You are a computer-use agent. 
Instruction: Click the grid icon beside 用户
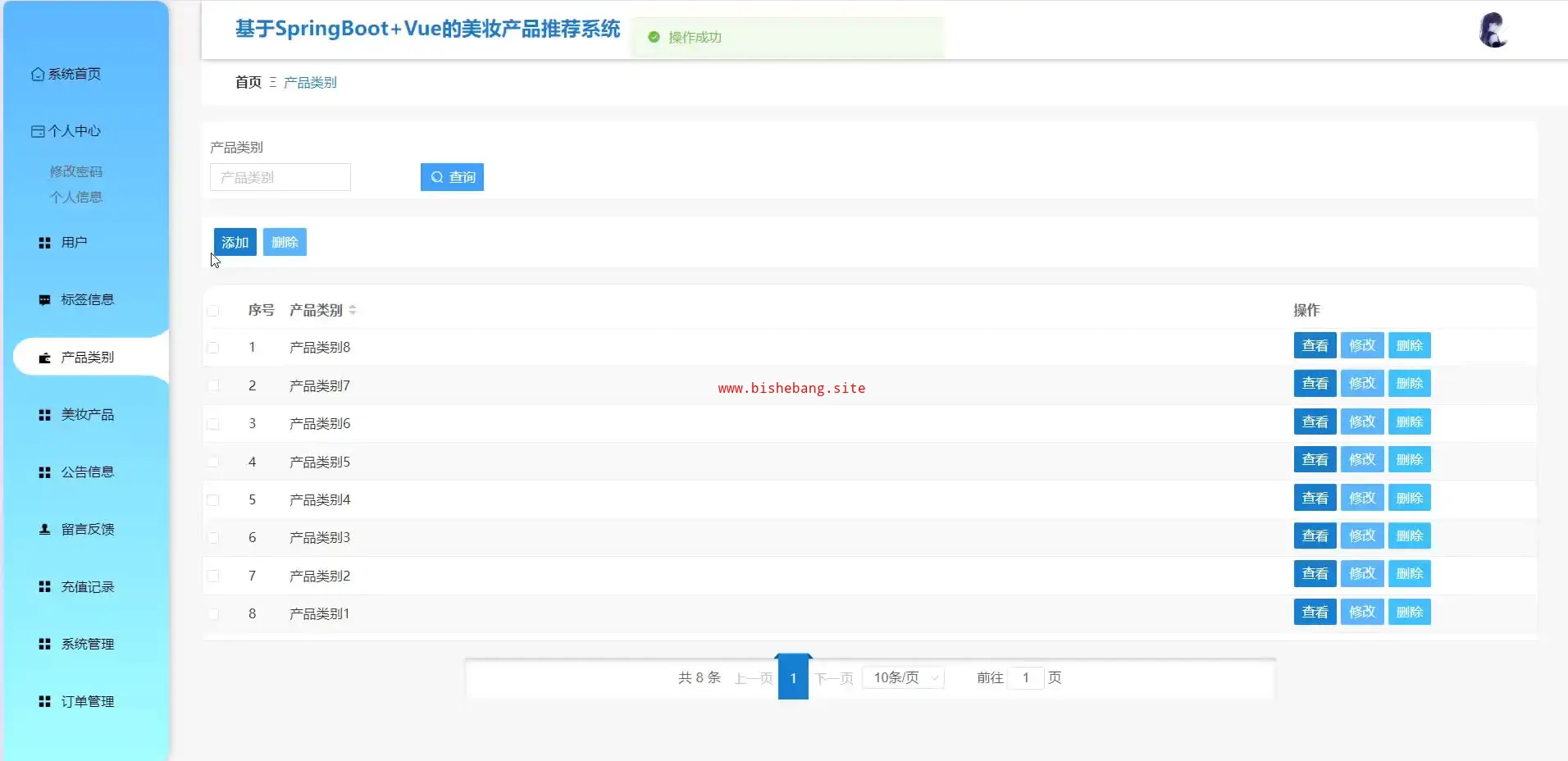point(45,243)
